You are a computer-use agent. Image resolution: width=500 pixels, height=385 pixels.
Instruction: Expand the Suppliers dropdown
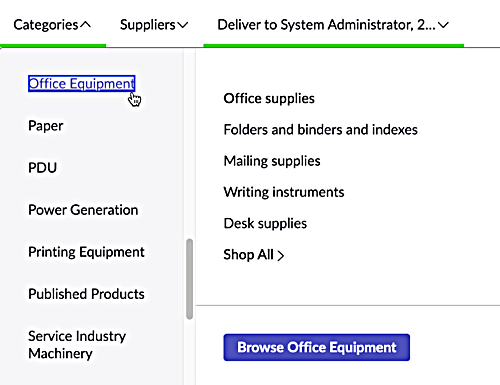pos(154,25)
